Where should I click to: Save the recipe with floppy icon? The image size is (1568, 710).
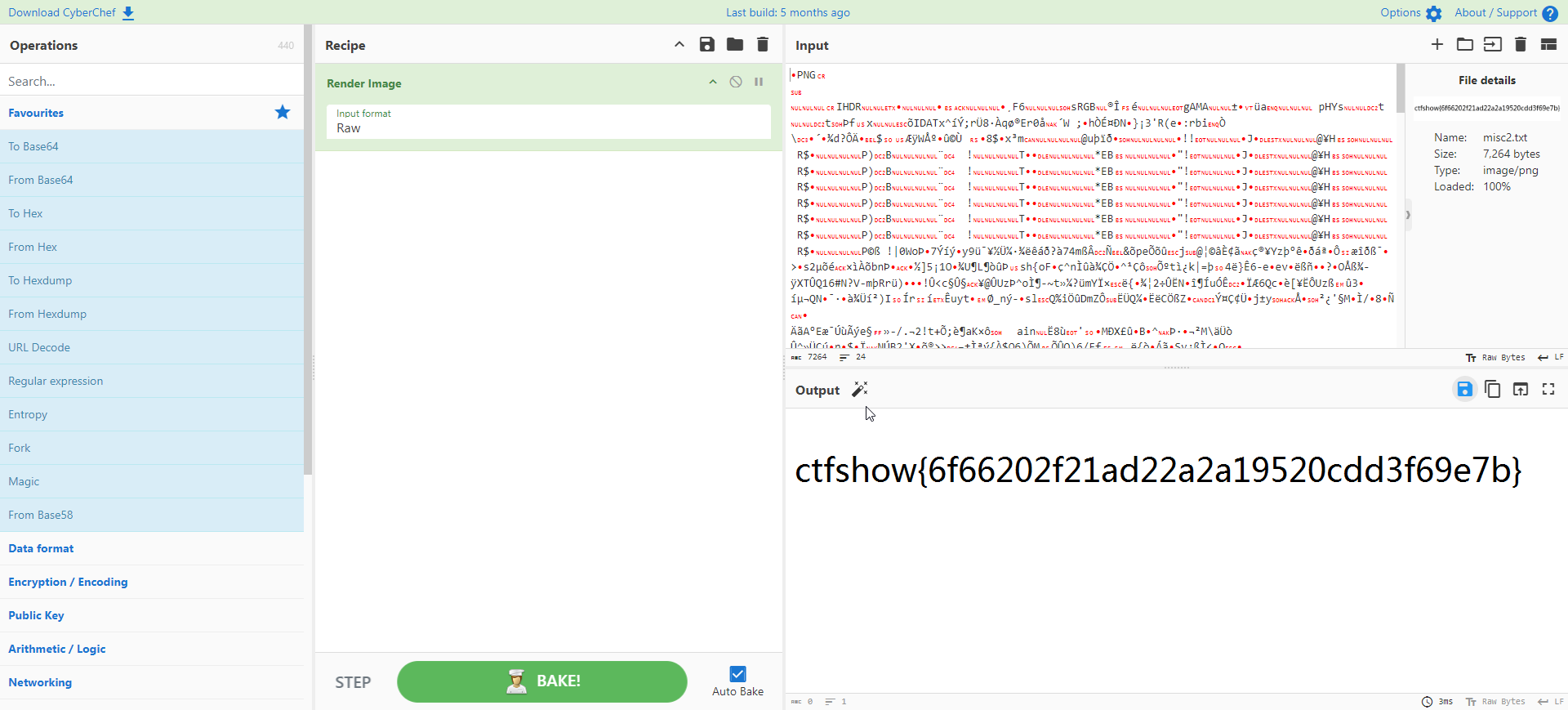point(707,45)
